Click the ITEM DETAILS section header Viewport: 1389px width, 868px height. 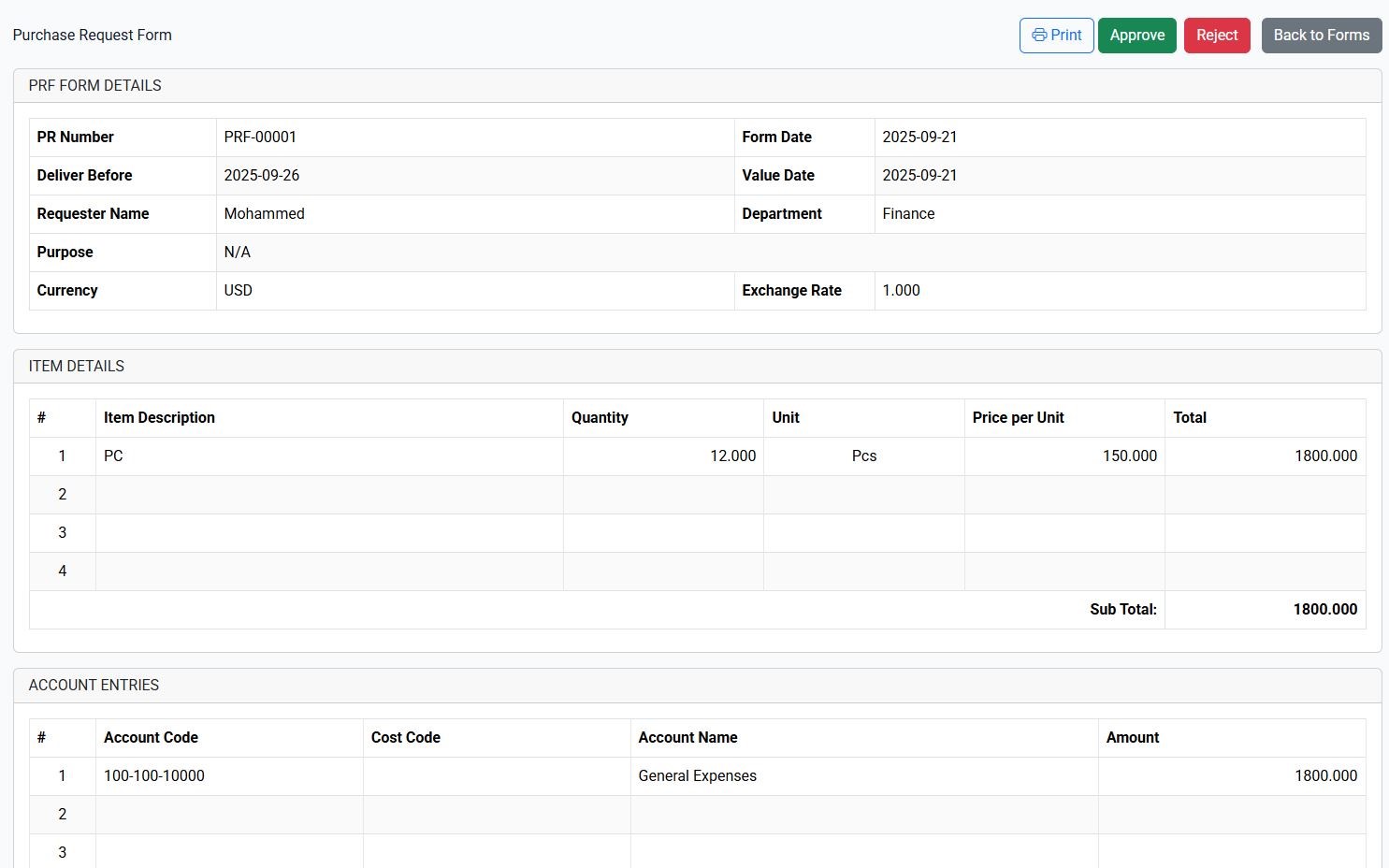tap(76, 366)
